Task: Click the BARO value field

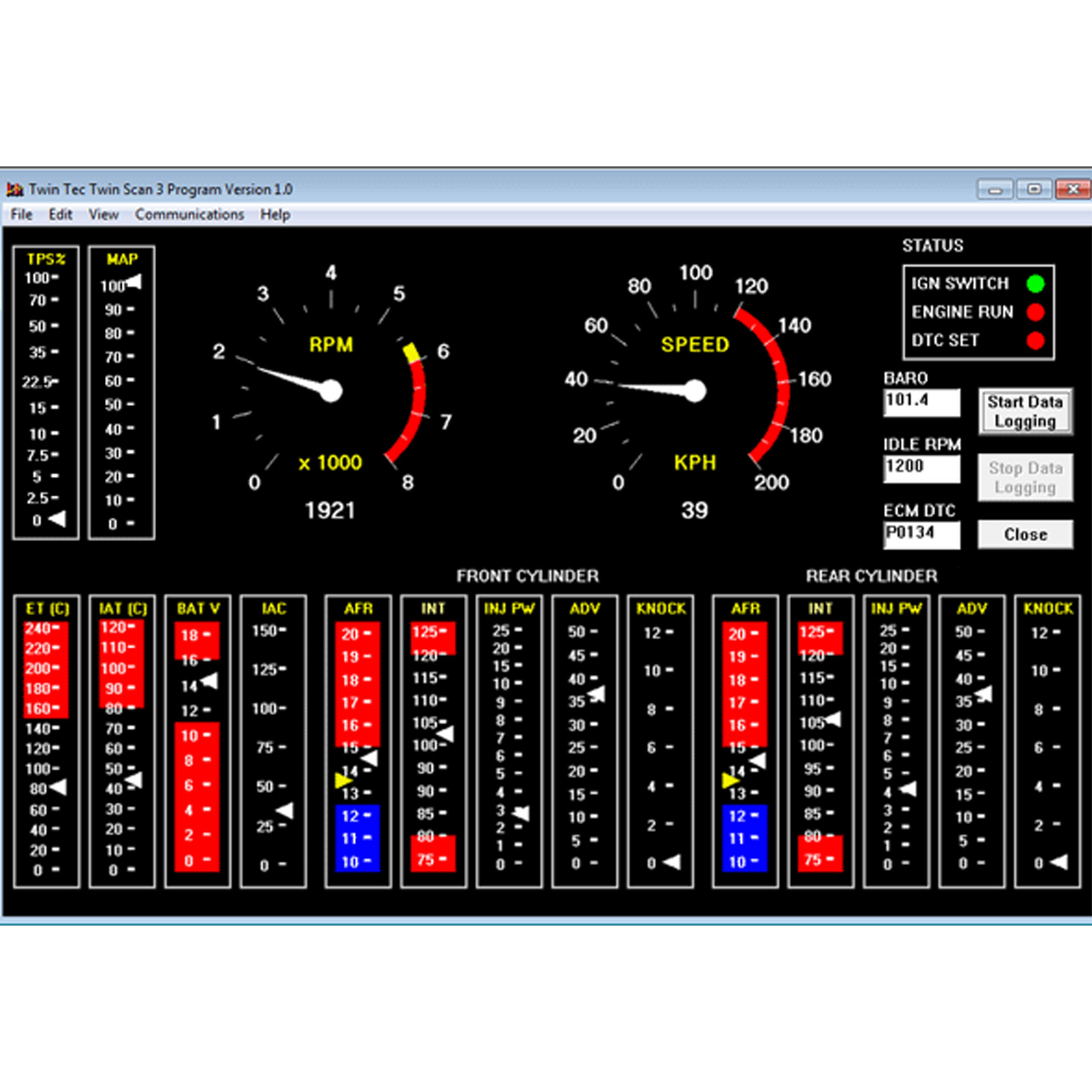Action: (x=921, y=402)
